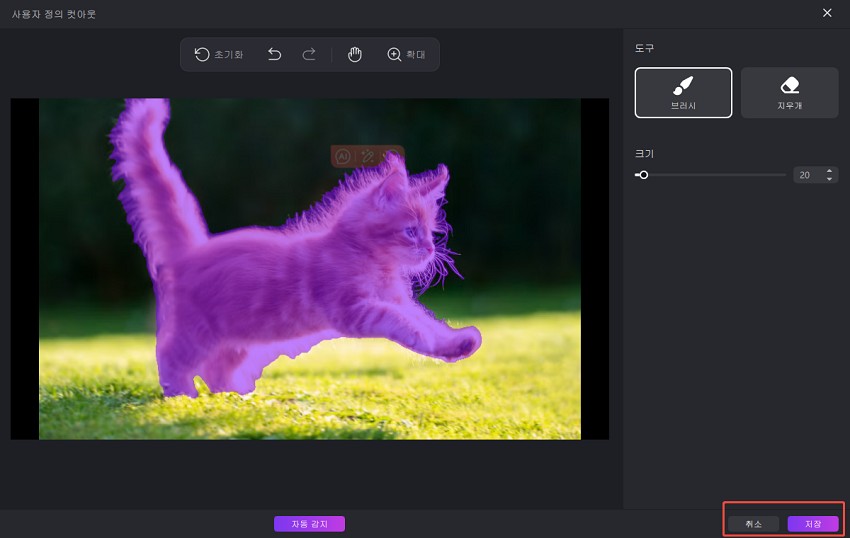
Task: Click the 취소 cancel button
Action: (x=754, y=524)
